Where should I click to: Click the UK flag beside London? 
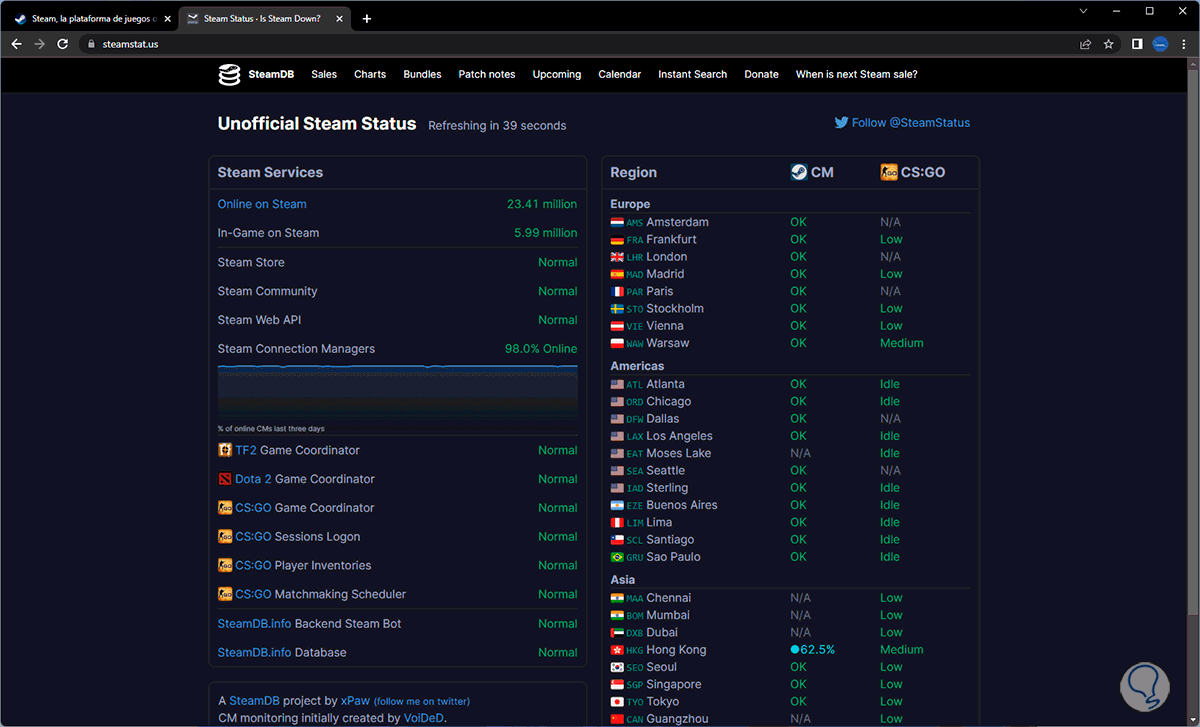click(617, 257)
